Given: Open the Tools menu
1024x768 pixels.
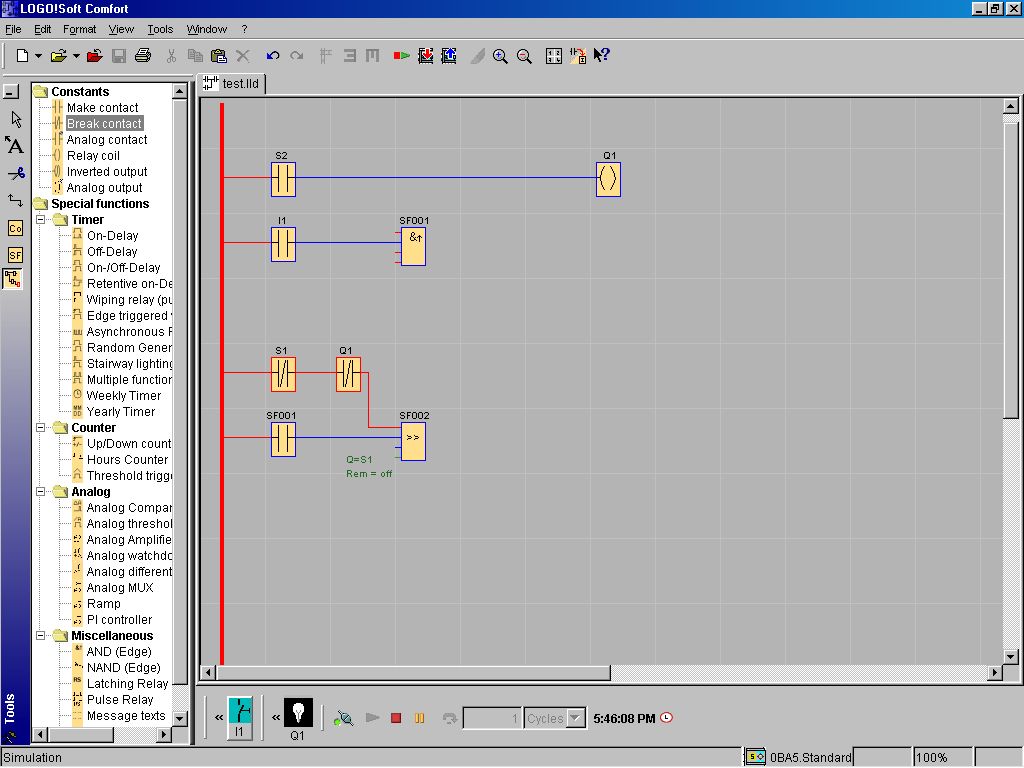Looking at the screenshot, I should click(160, 29).
